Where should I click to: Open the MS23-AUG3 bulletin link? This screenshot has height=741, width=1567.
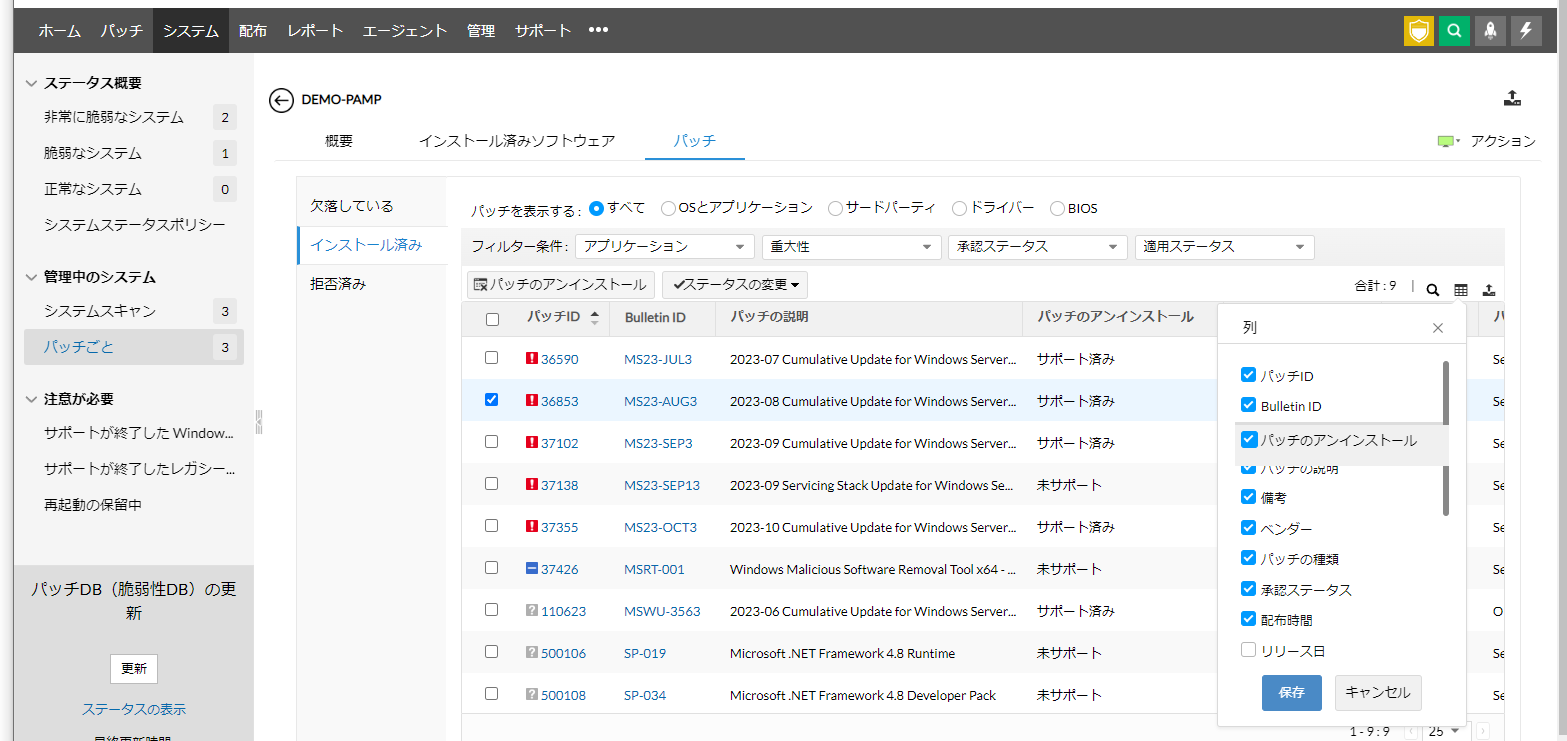(x=660, y=401)
